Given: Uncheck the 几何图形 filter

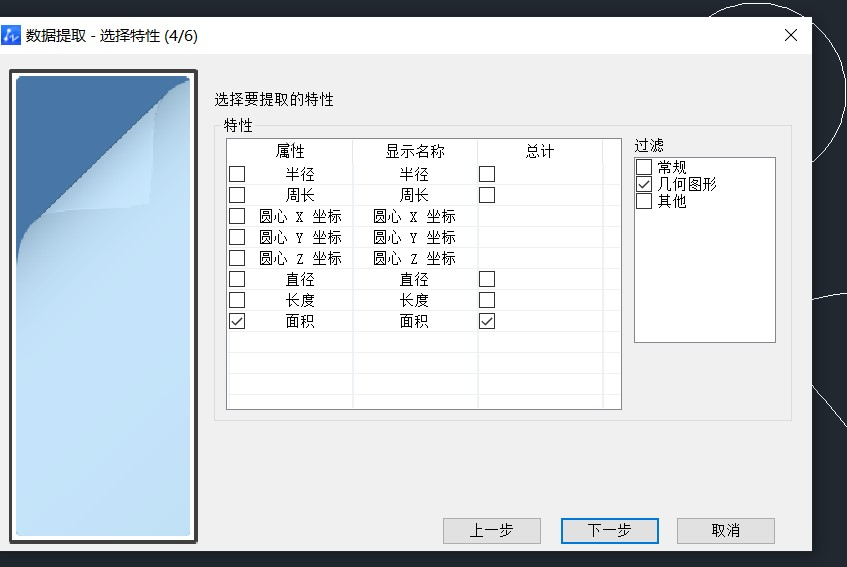Looking at the screenshot, I should (x=644, y=184).
